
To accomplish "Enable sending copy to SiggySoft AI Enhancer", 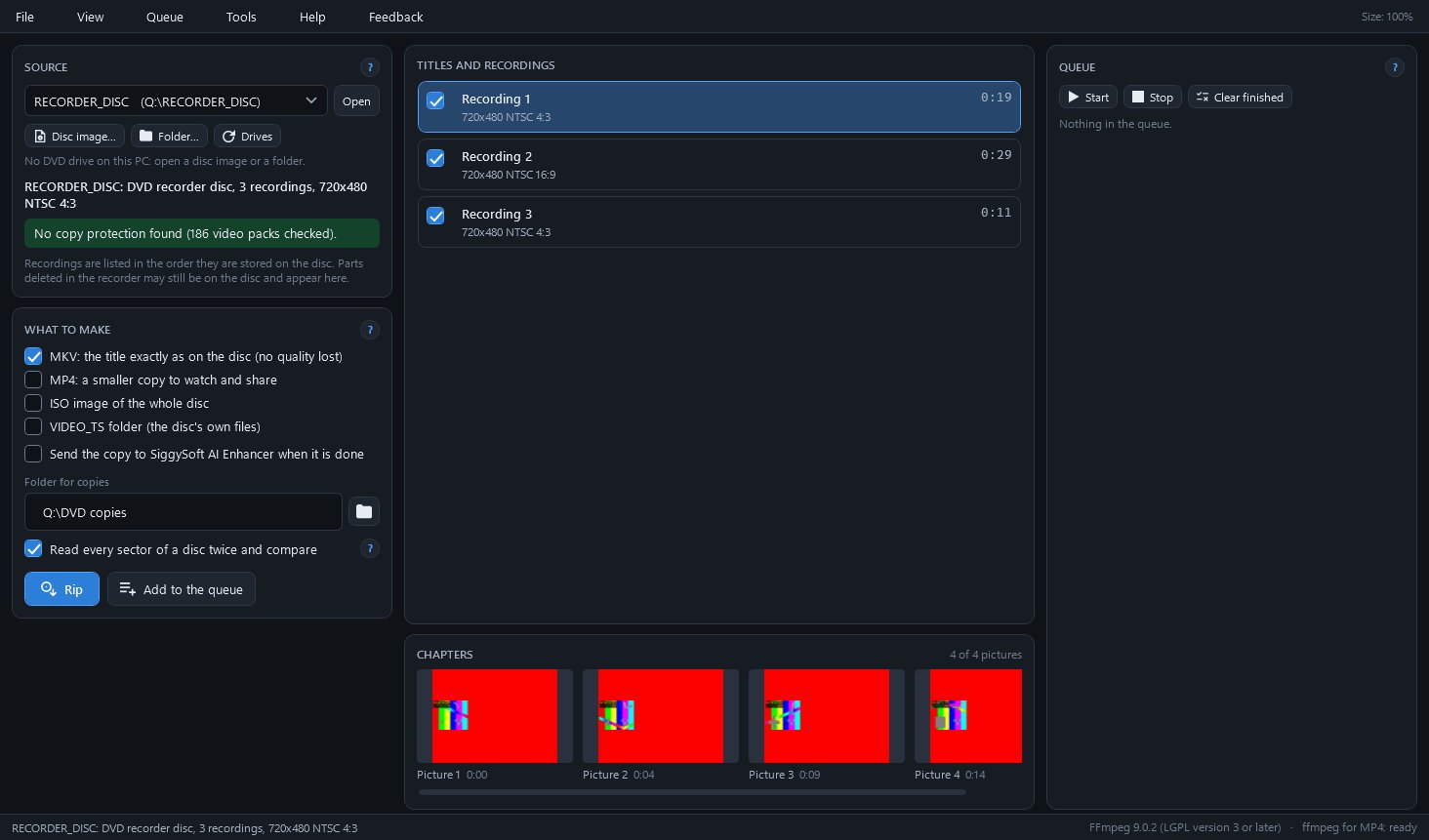I will 33,454.
